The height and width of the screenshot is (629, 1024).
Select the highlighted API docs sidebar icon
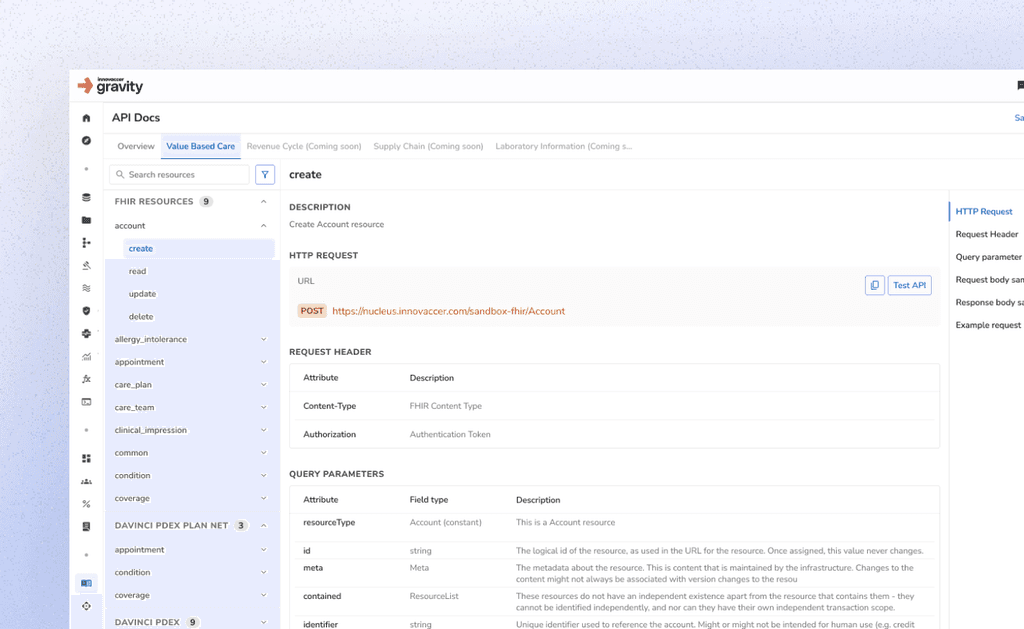pos(86,583)
